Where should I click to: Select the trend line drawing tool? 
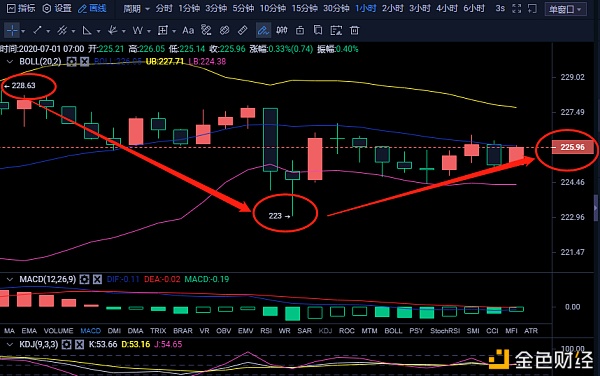[x=38, y=30]
